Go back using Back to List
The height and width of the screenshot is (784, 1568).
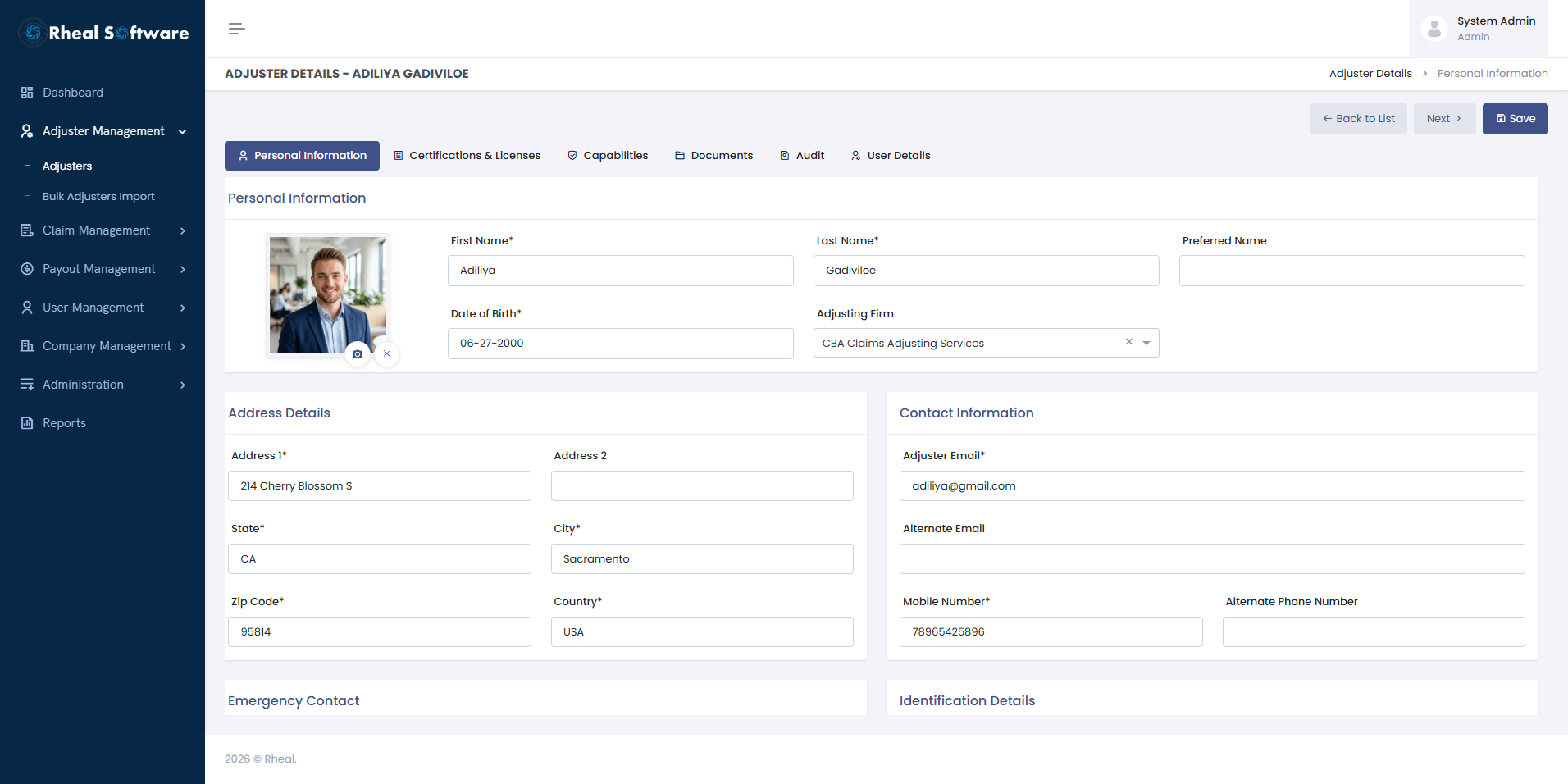point(1358,119)
